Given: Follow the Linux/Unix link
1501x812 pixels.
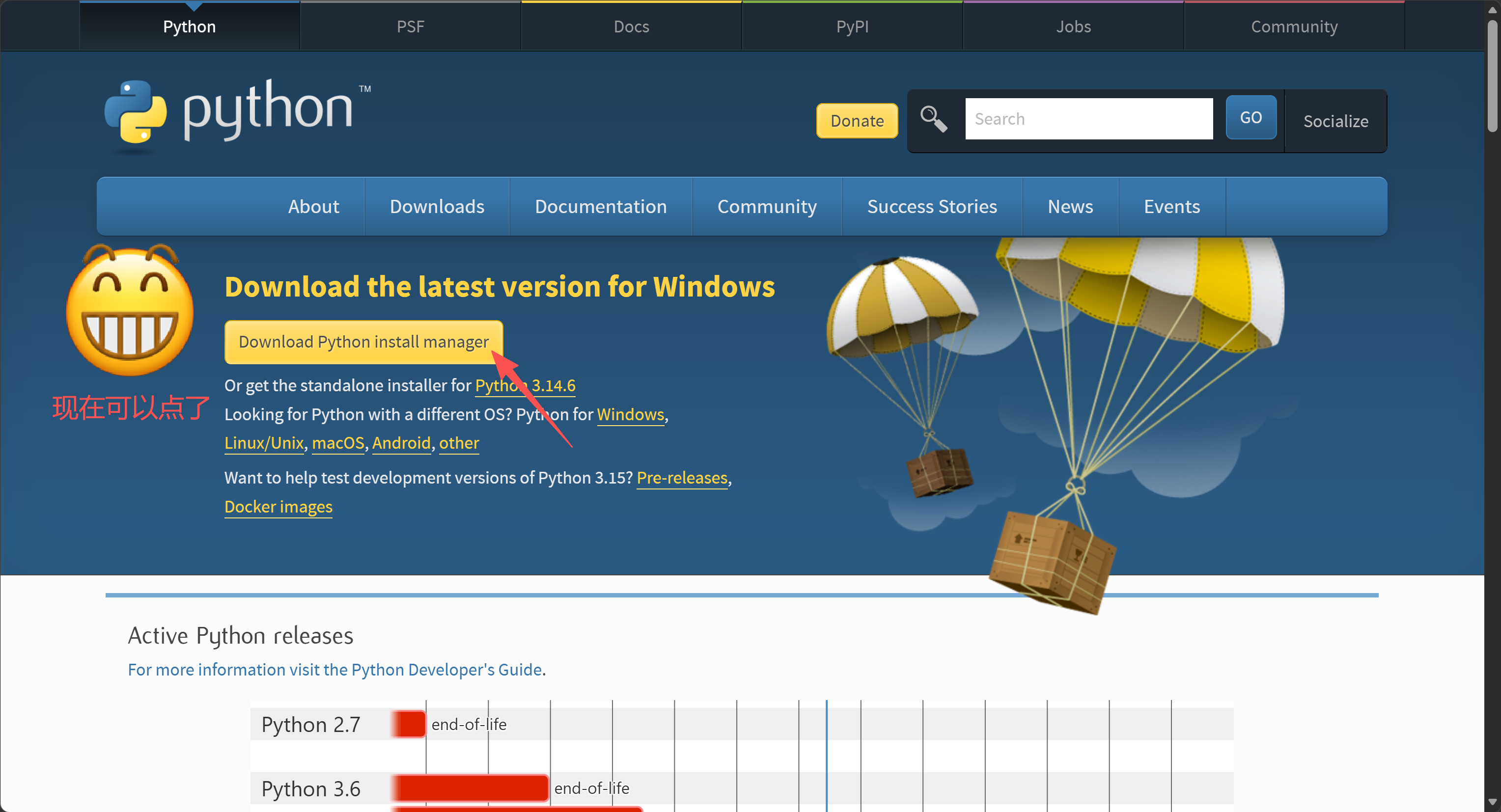Looking at the screenshot, I should (x=264, y=443).
